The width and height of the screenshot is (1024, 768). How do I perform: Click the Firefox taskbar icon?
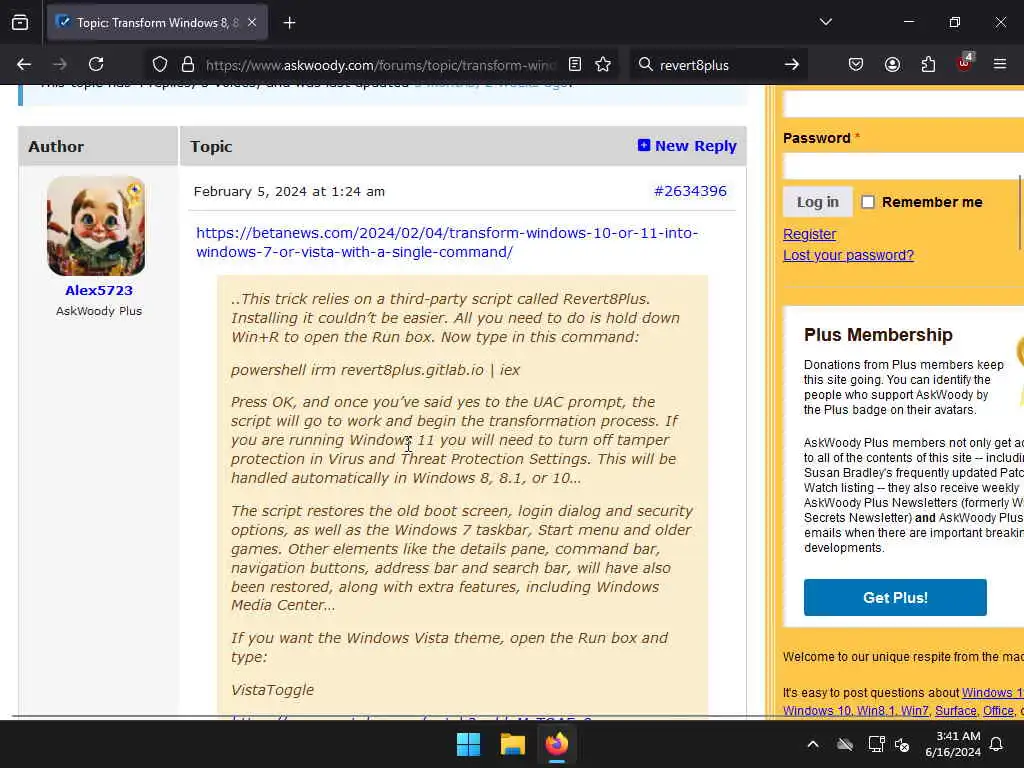click(x=556, y=744)
